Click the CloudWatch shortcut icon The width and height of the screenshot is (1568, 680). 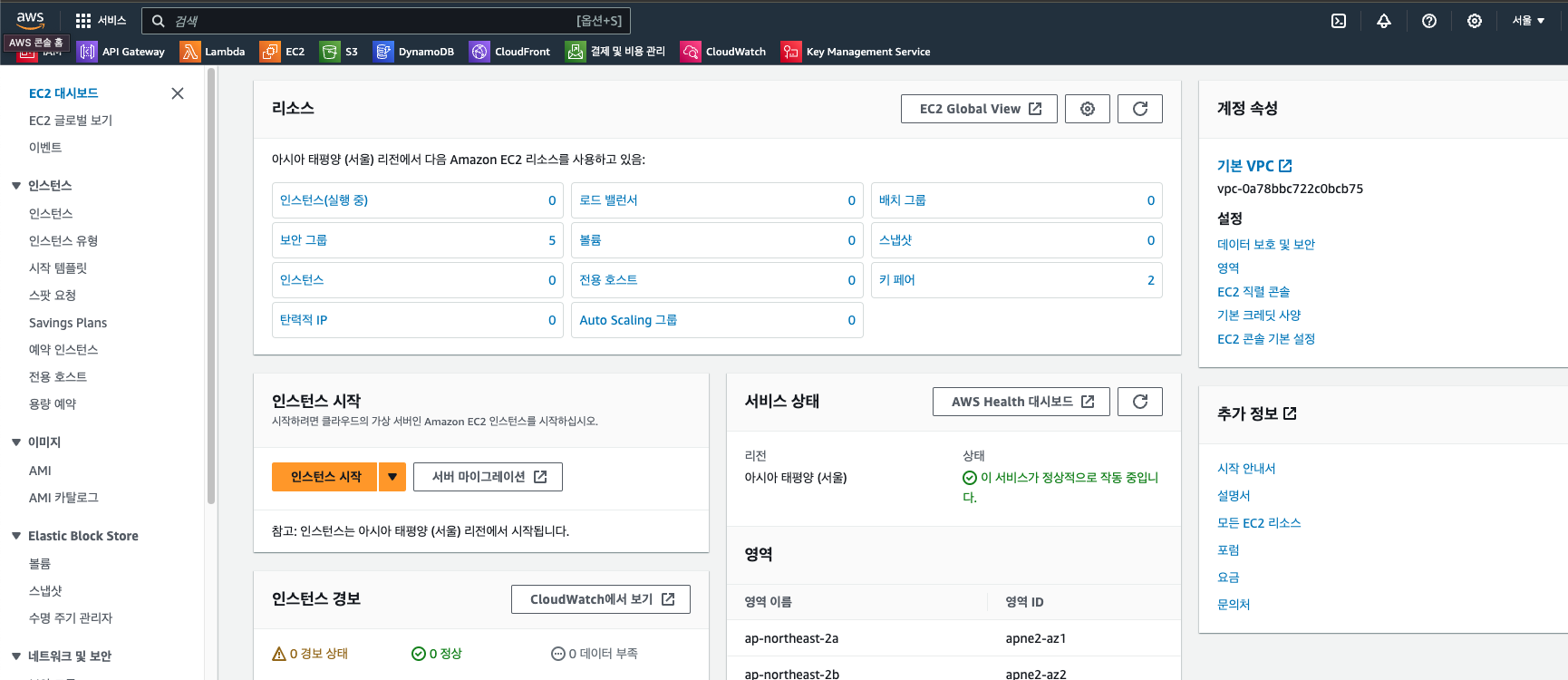coord(691,52)
